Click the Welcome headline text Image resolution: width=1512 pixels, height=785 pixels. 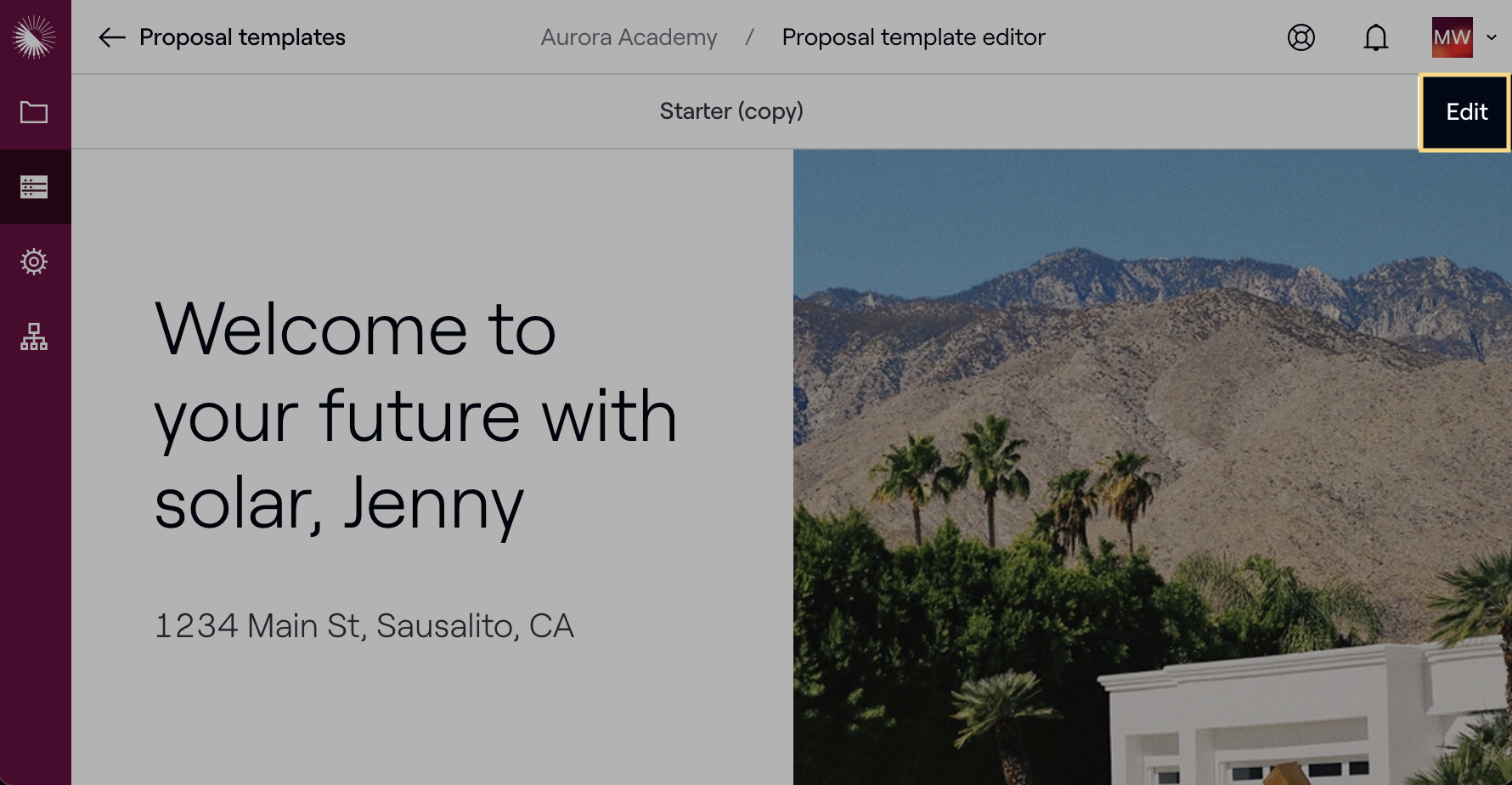(415, 416)
